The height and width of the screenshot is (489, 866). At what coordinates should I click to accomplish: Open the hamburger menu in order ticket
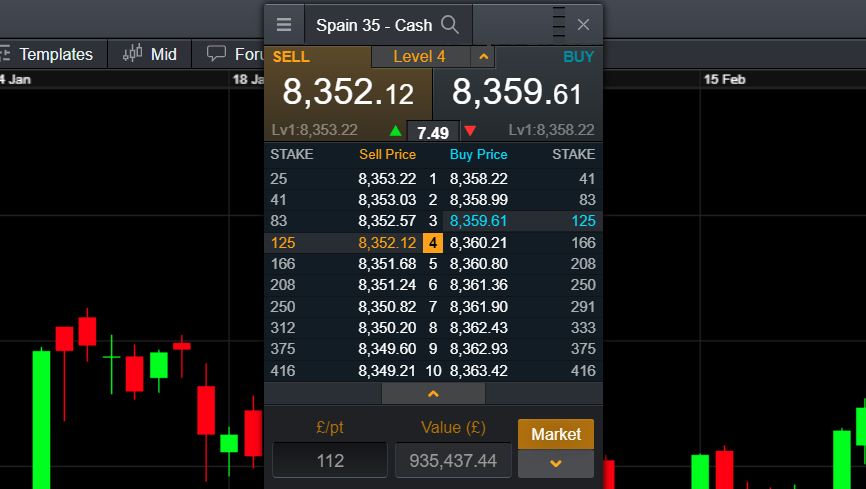(284, 25)
